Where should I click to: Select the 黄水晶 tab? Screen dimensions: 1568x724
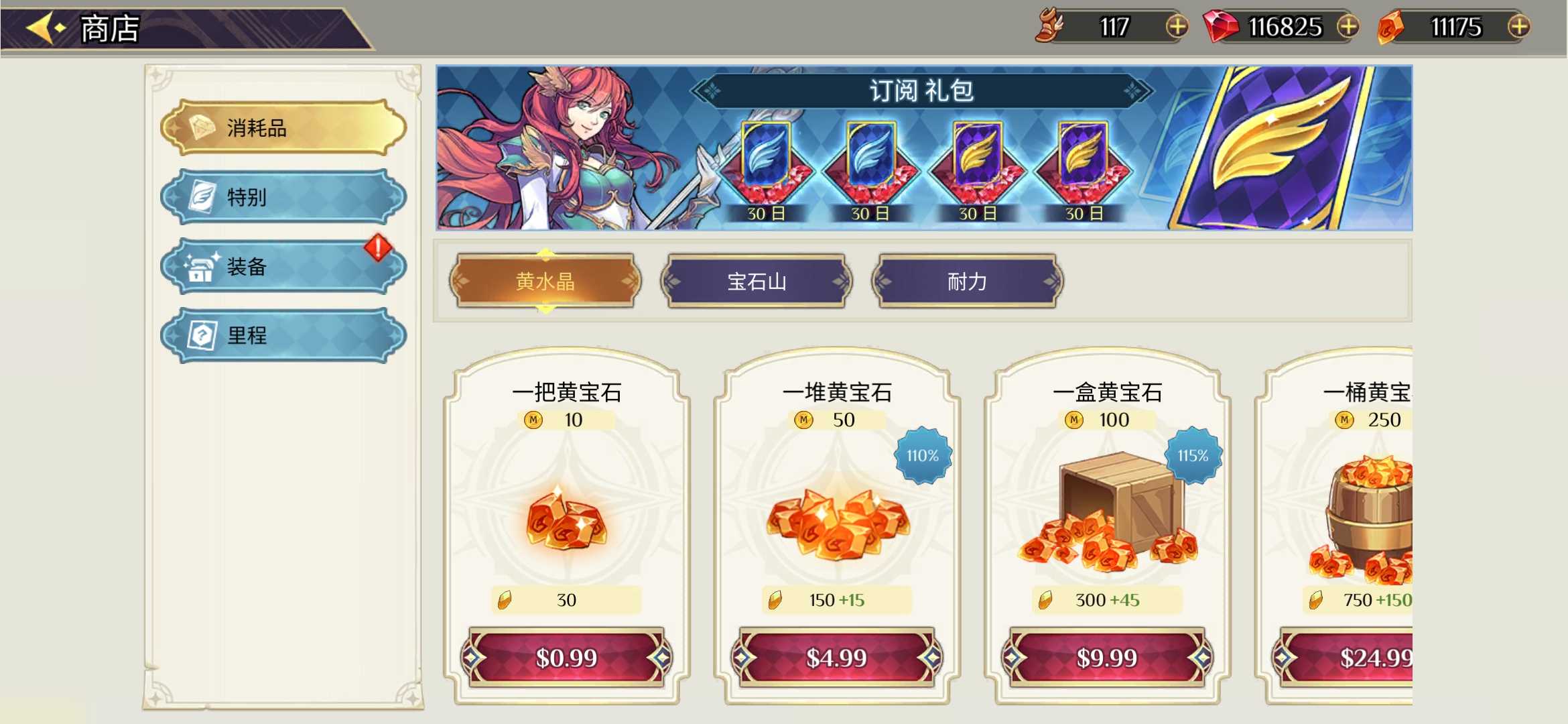(545, 281)
